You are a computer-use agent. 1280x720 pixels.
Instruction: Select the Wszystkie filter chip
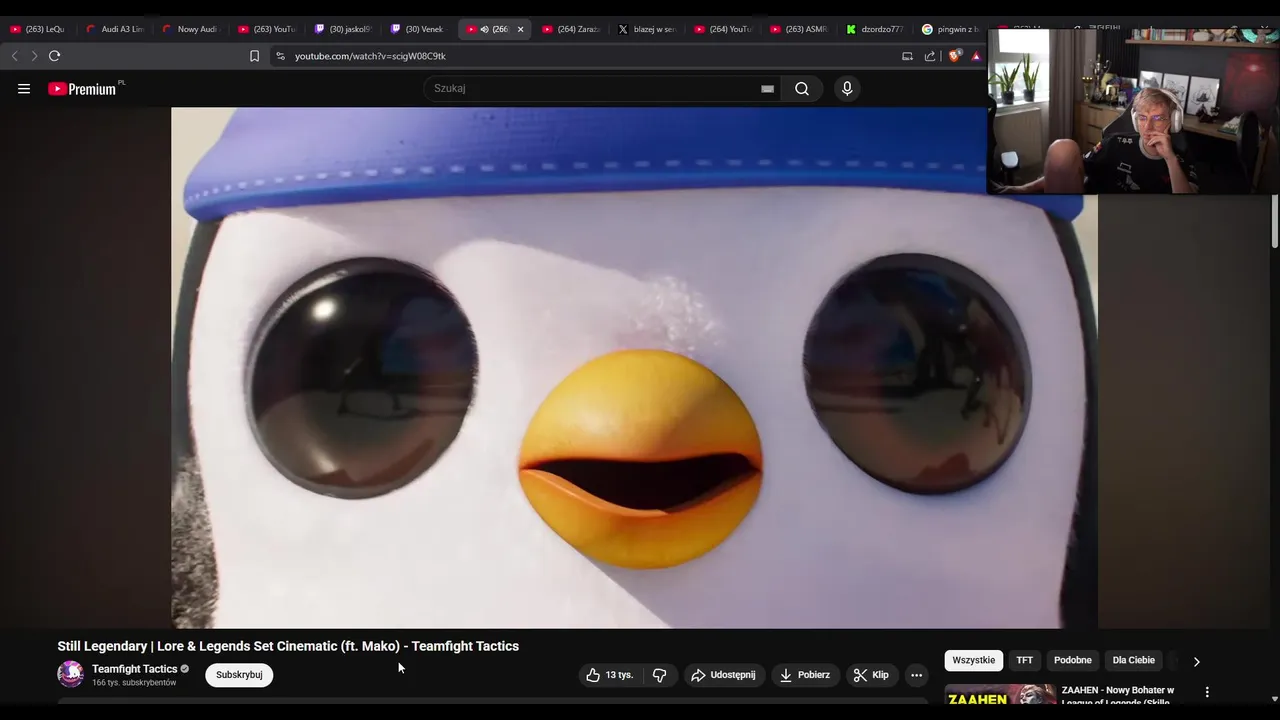(x=974, y=661)
